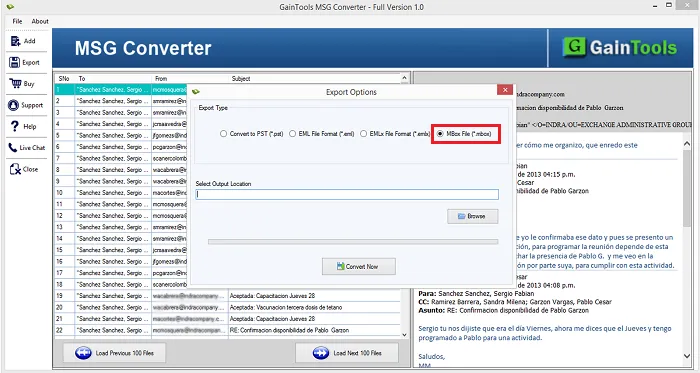Start Live Chat via phone icon
700x373 pixels.
click(x=13, y=148)
